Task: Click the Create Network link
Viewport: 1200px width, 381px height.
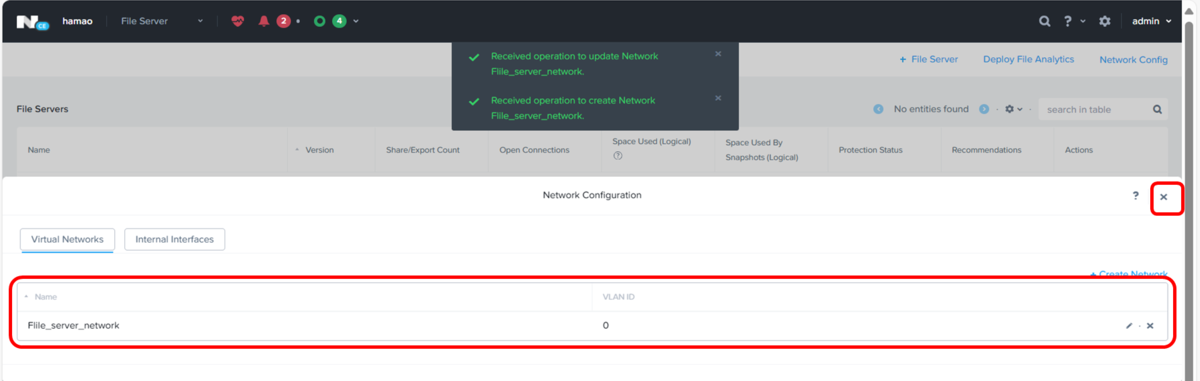Action: point(1128,274)
